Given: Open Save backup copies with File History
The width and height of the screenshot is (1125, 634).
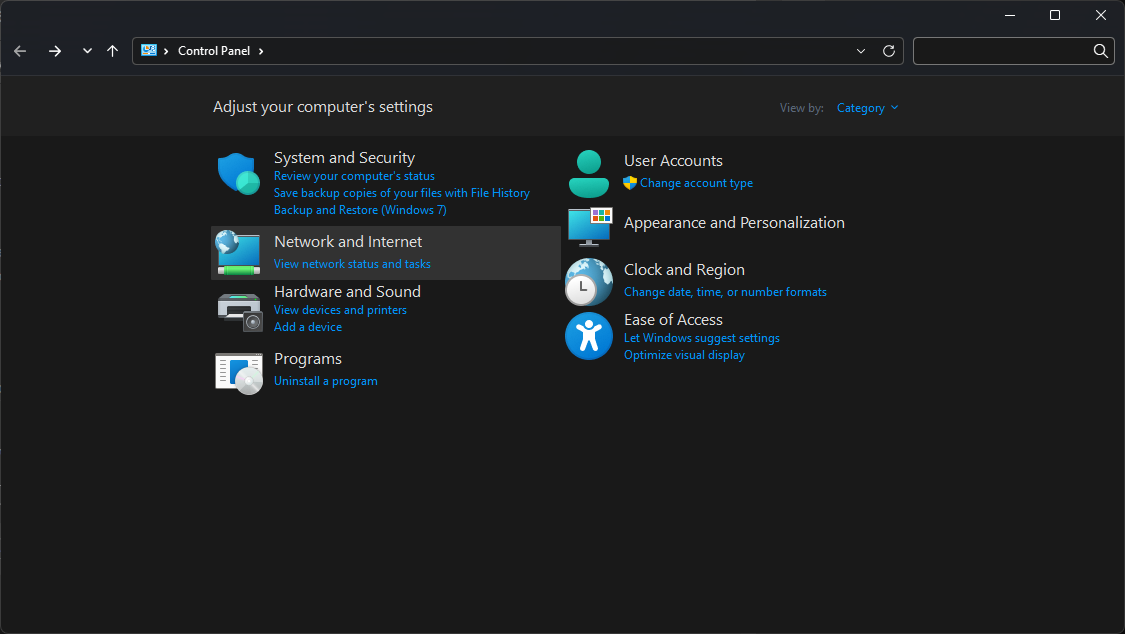Looking at the screenshot, I should (x=402, y=193).
